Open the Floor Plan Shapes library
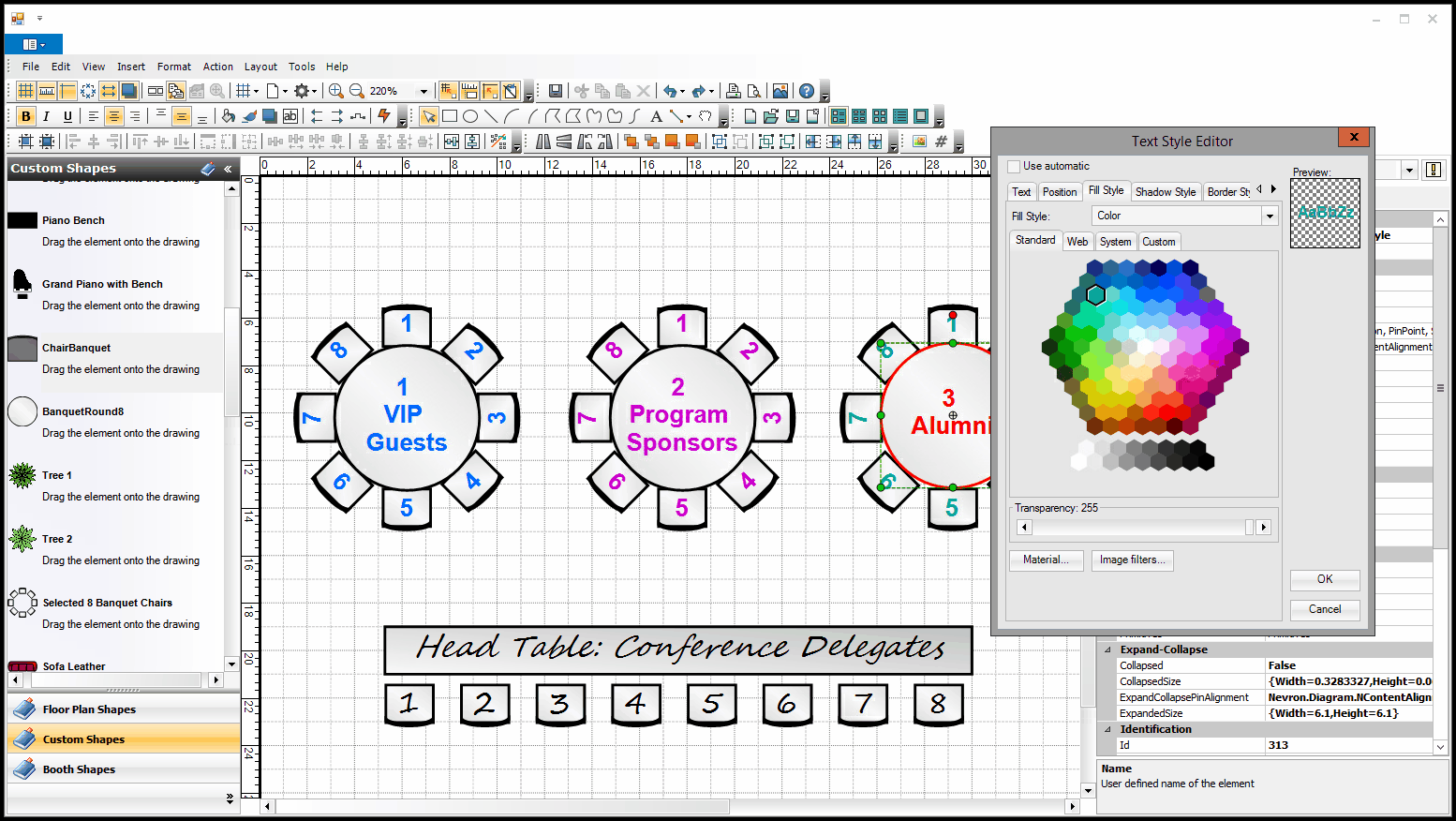The height and width of the screenshot is (821, 1456). pos(124,709)
